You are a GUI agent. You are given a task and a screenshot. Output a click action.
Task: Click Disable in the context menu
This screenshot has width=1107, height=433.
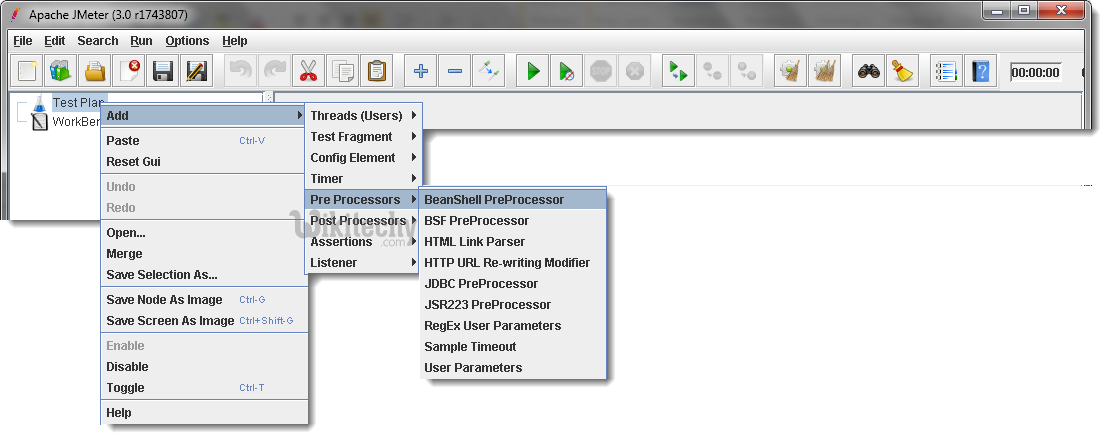127,367
